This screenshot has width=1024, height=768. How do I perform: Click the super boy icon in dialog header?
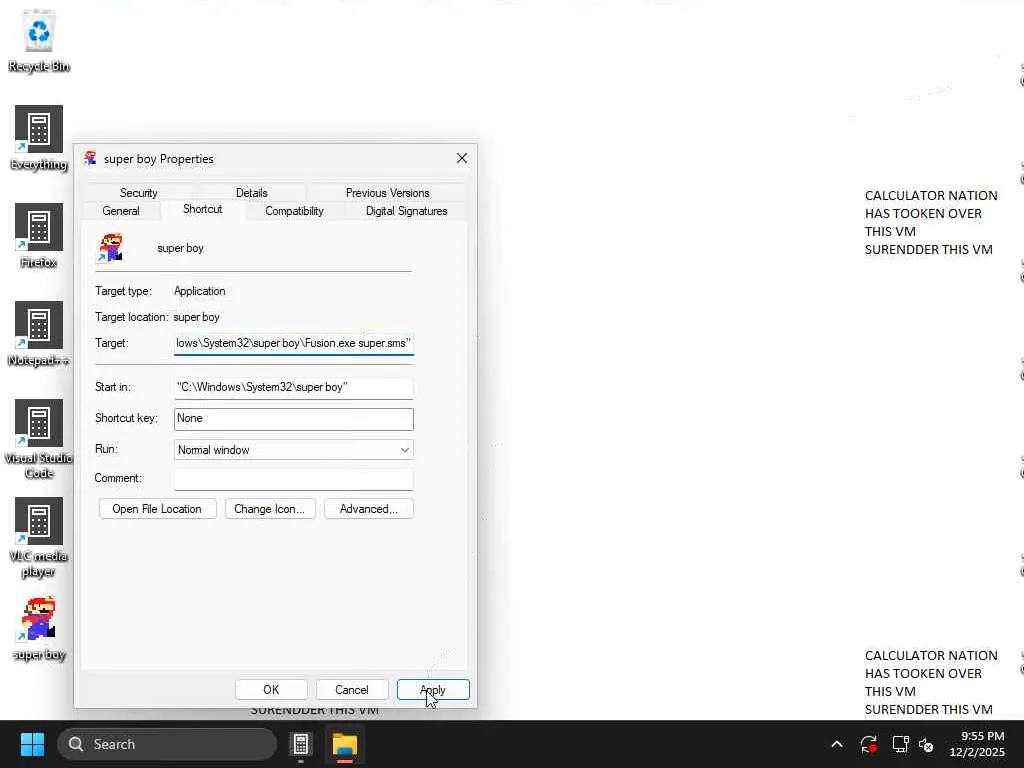(x=110, y=248)
